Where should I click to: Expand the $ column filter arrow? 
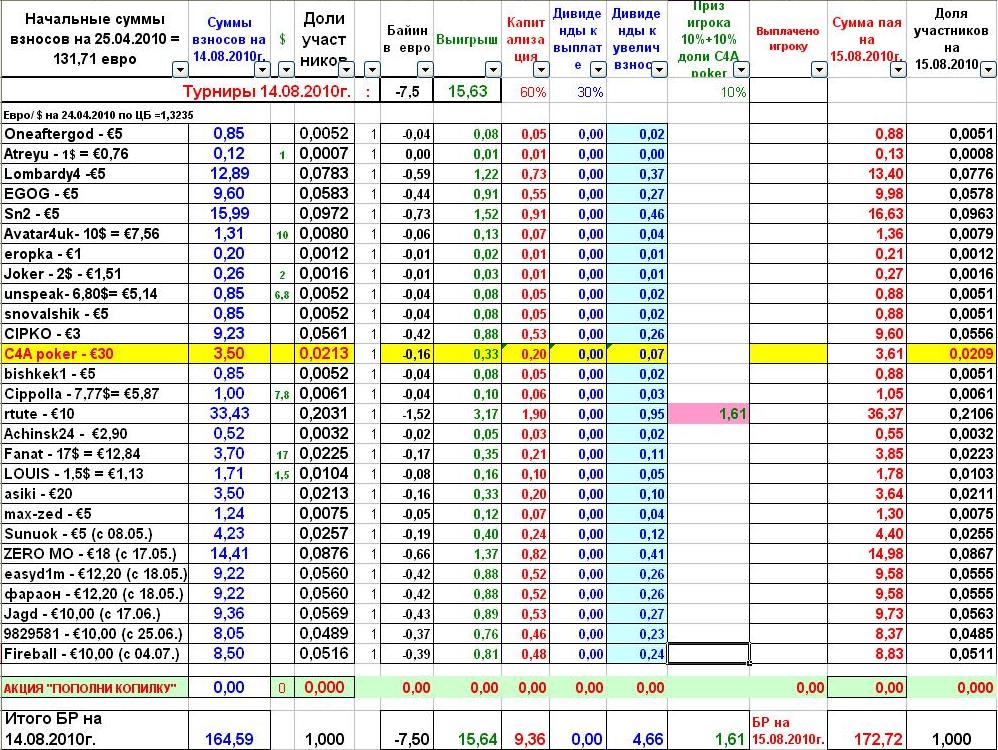pyautogui.click(x=286, y=69)
